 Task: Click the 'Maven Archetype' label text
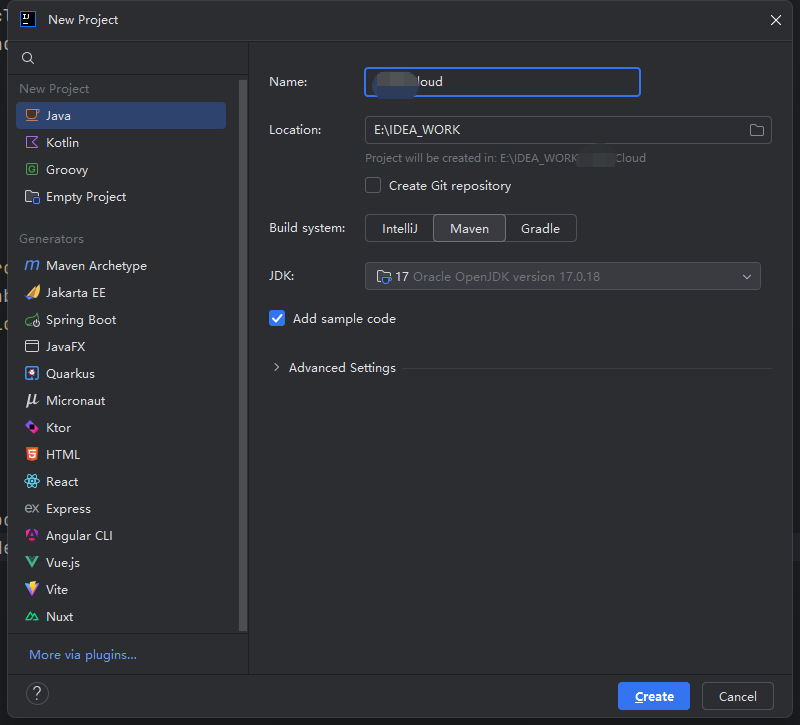96,265
